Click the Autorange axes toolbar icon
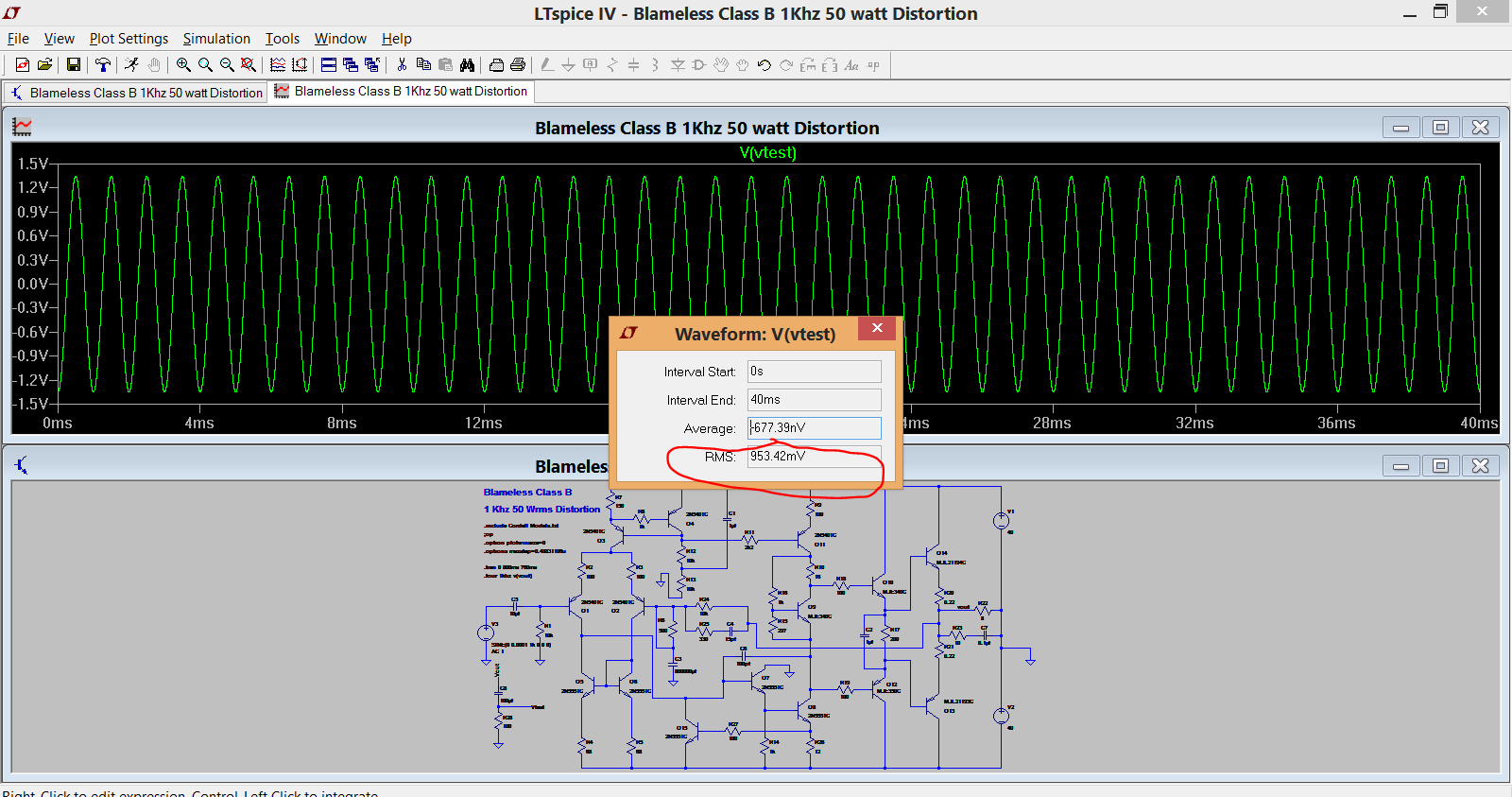Image resolution: width=1512 pixels, height=797 pixels. [x=300, y=65]
